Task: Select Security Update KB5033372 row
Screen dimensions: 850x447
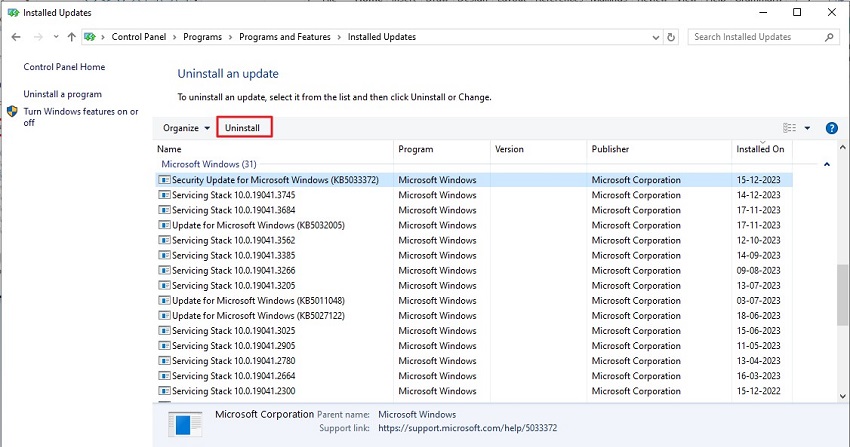Action: point(474,180)
